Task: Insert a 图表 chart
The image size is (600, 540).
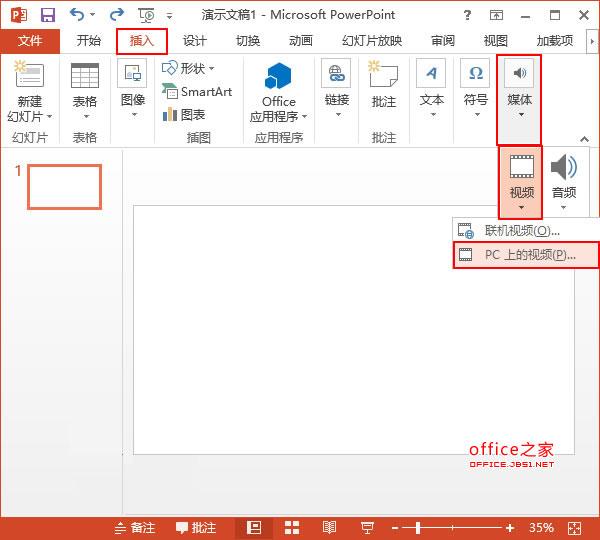Action: 184,114
